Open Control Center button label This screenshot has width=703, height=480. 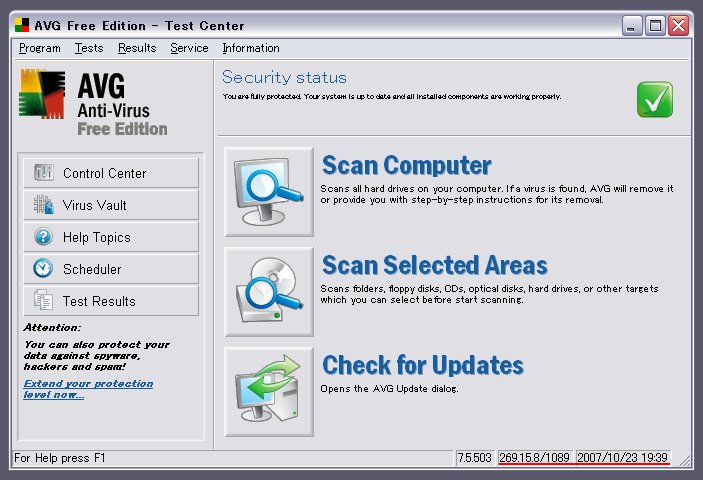(104, 173)
